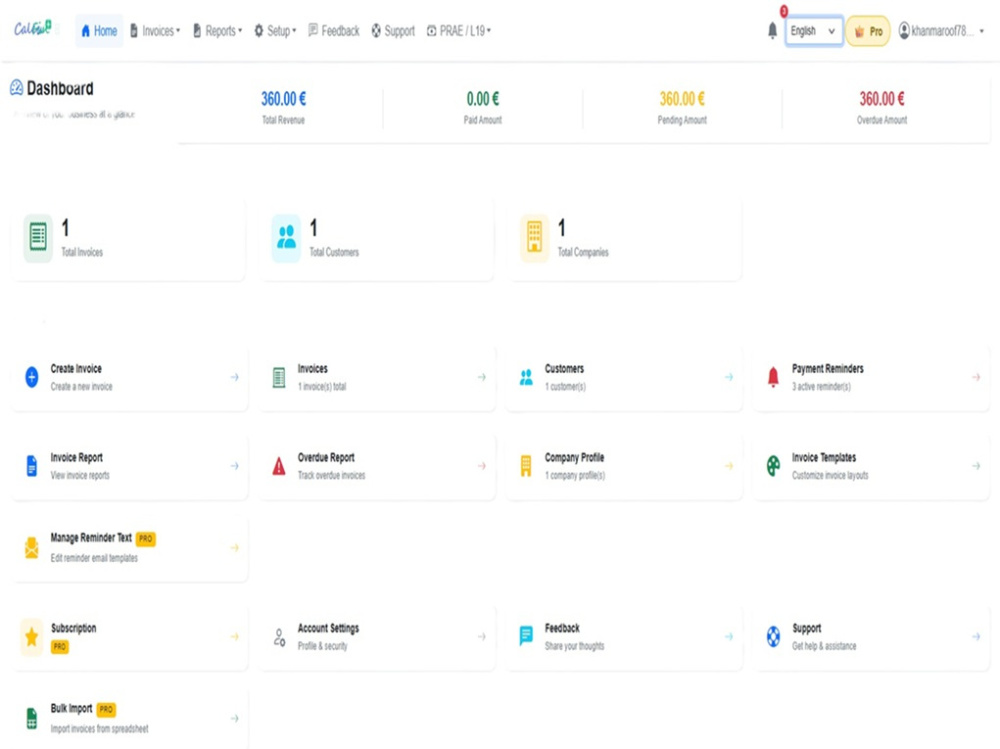This screenshot has width=1000, height=749.
Task: Click the CalFix logo
Action: [x=33, y=29]
